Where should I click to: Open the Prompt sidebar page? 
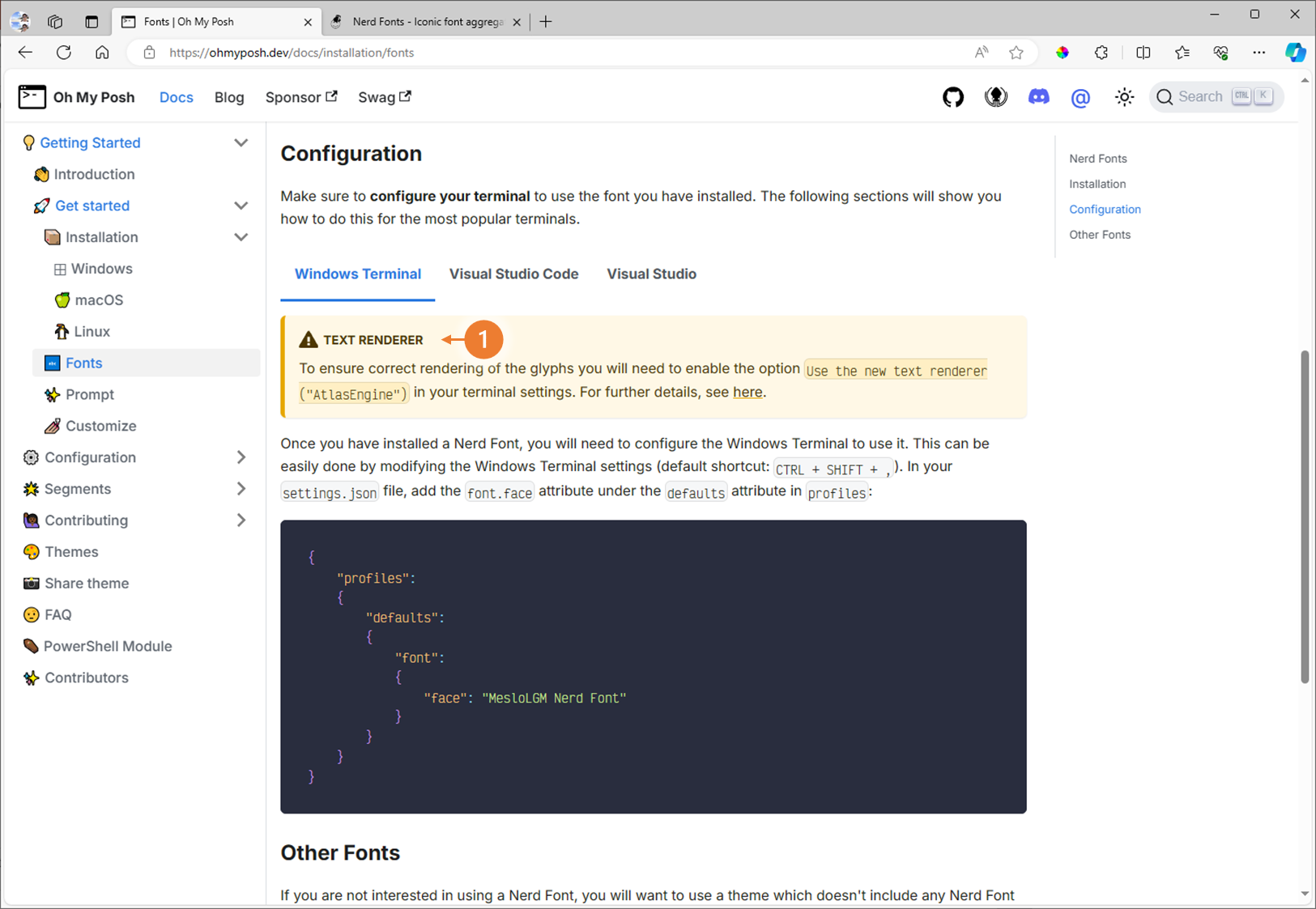[x=146, y=394]
